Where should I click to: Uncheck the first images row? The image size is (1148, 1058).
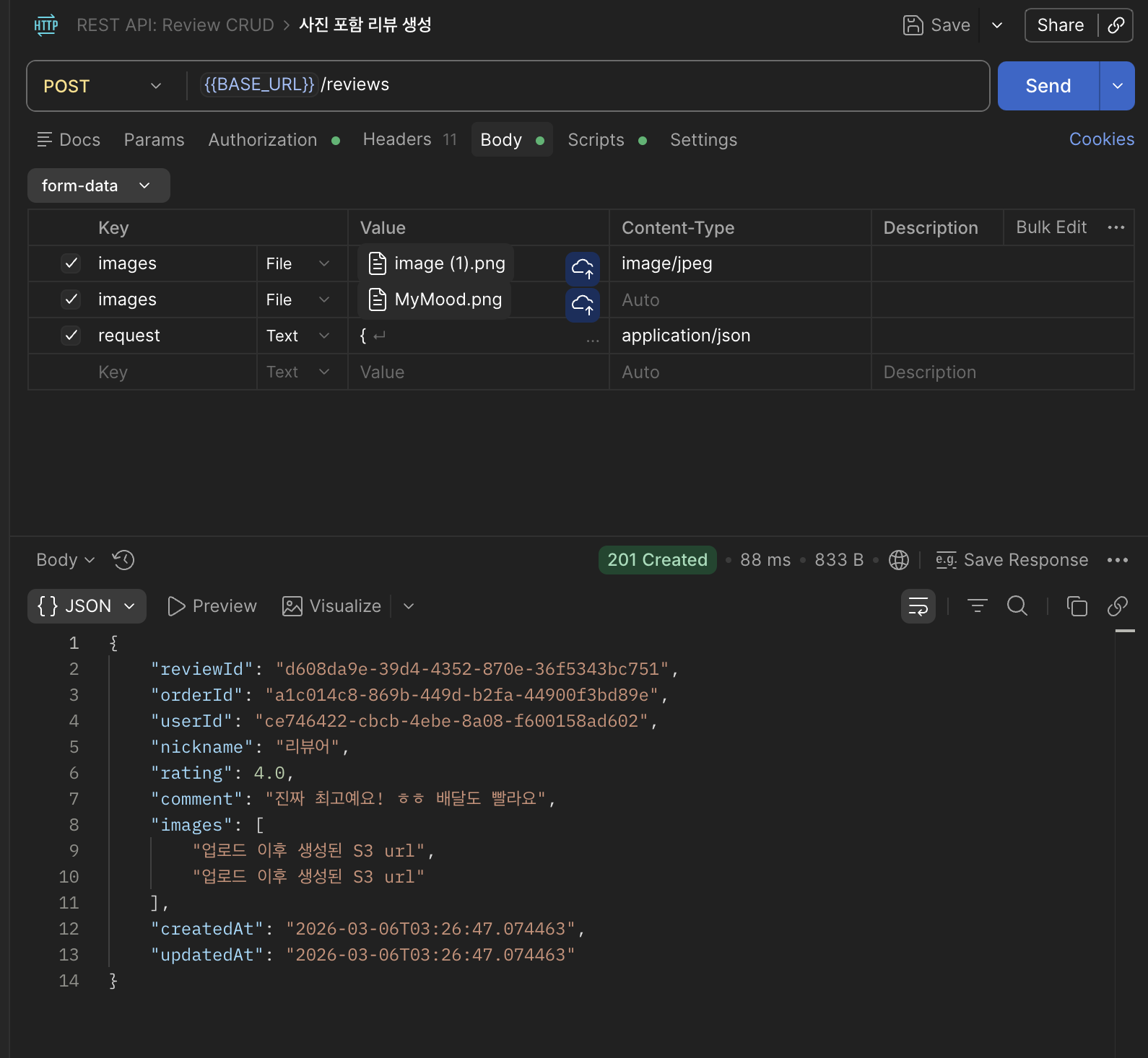71,263
